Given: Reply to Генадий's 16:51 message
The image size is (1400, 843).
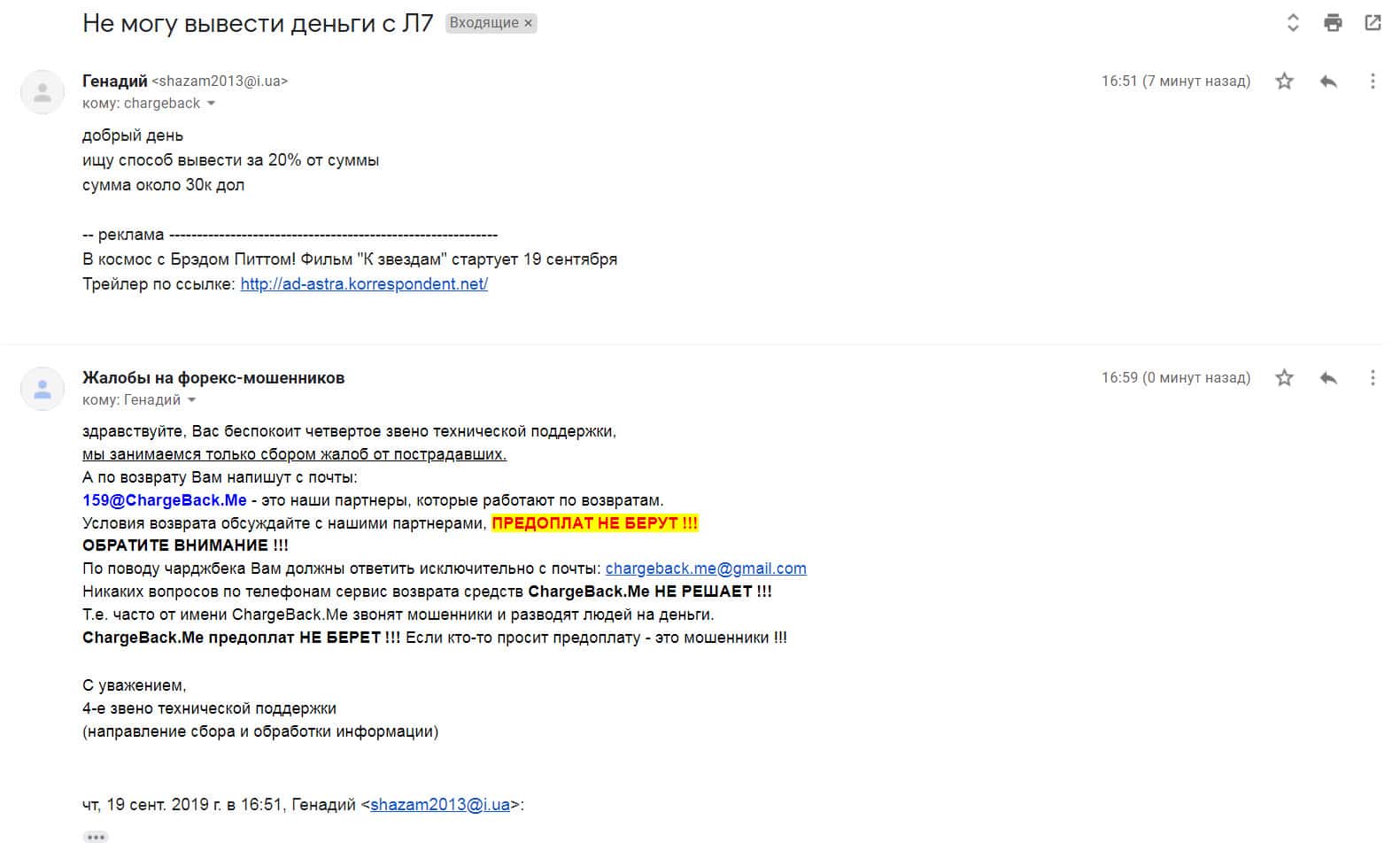Looking at the screenshot, I should point(1328,81).
